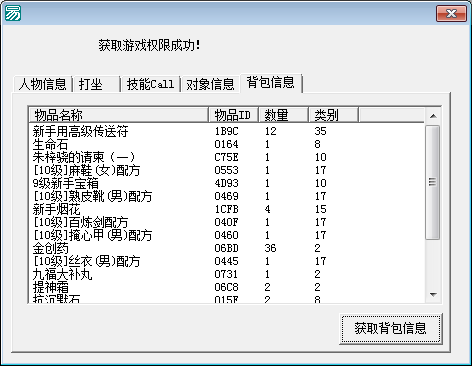This screenshot has height=366, width=472.
Task: Select the [10级]掩心甲(男)配方 row
Action: [x=227, y=235]
